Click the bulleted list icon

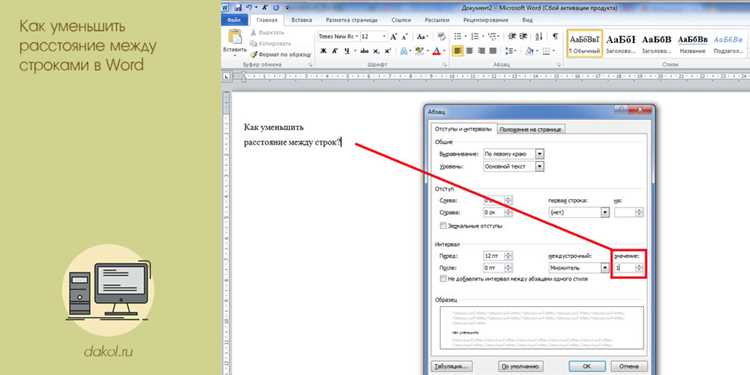coord(459,36)
